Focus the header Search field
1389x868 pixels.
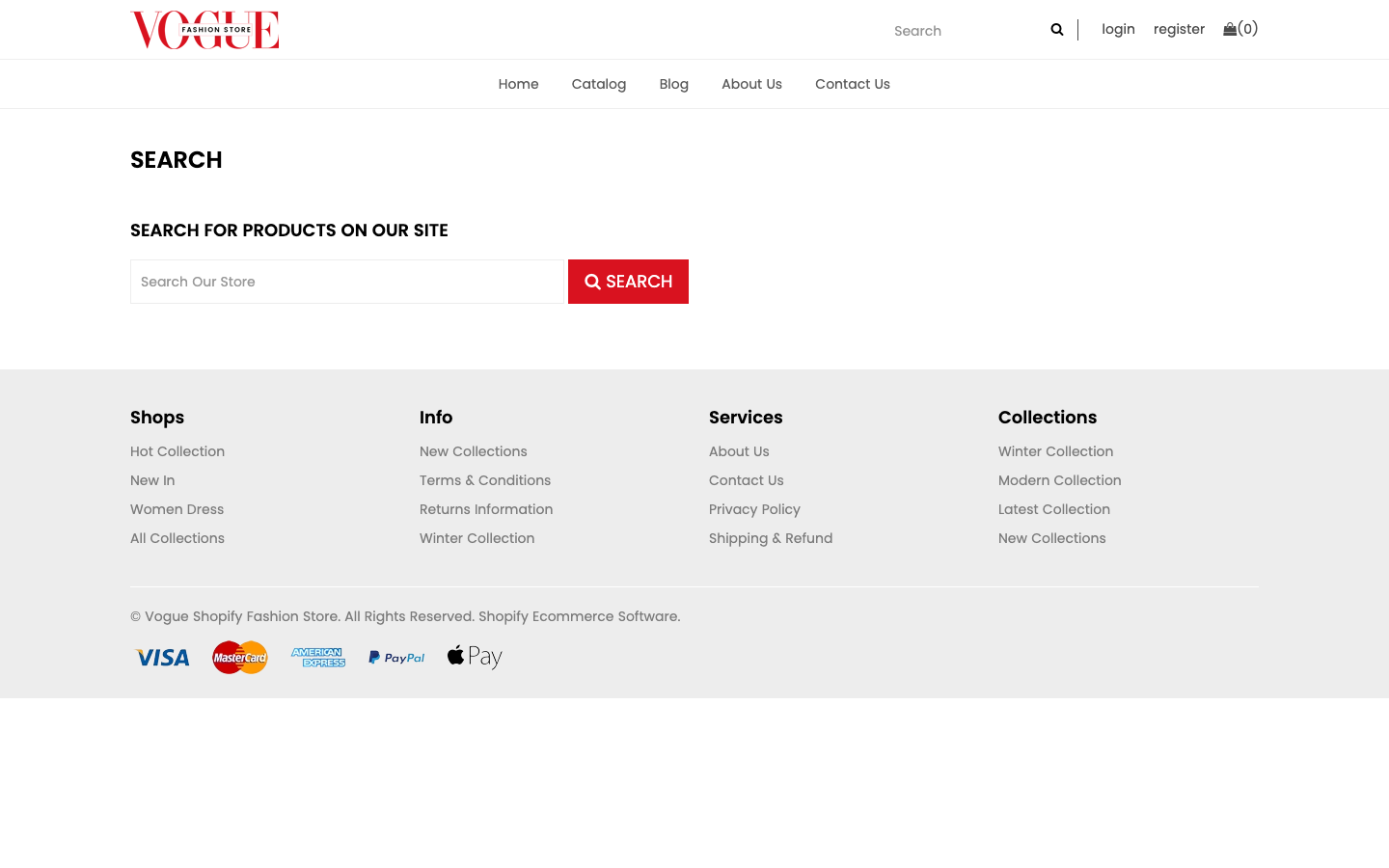click(x=965, y=31)
